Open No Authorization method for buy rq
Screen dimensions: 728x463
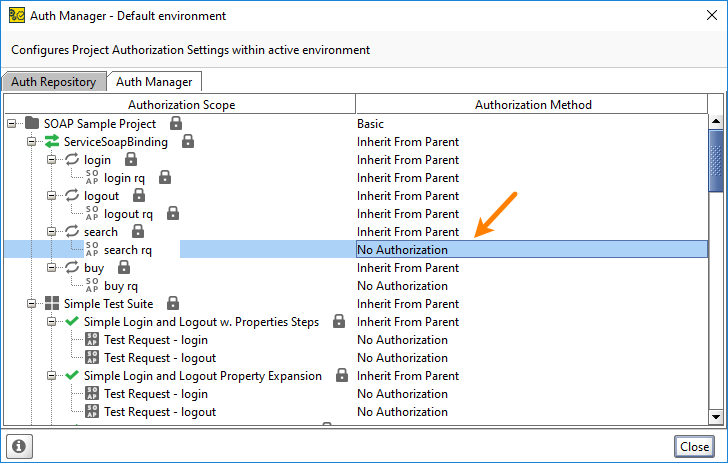point(532,286)
